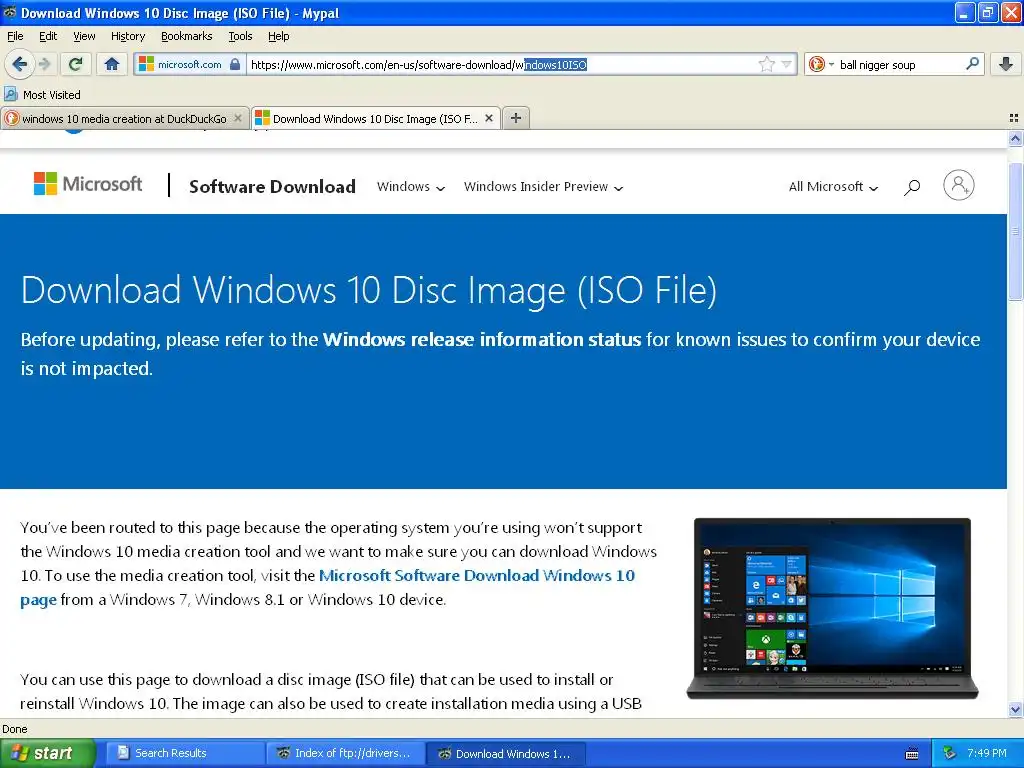The width and height of the screenshot is (1024, 768).
Task: Click the Most Visited bookmarks icon
Action: pos(10,94)
